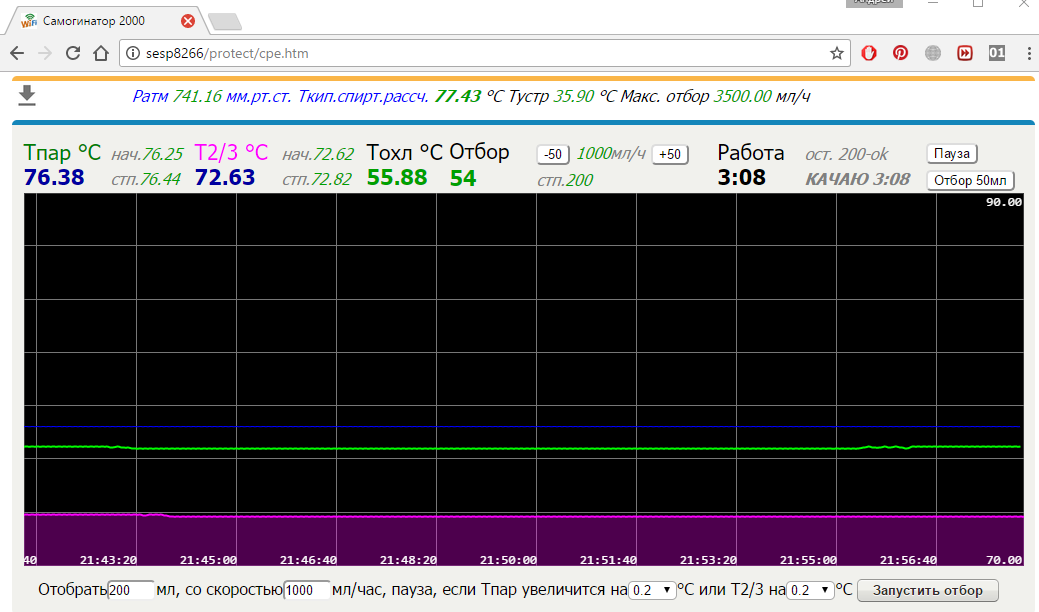Click the 01 extension icon
The image size is (1039, 612).
tap(997, 53)
